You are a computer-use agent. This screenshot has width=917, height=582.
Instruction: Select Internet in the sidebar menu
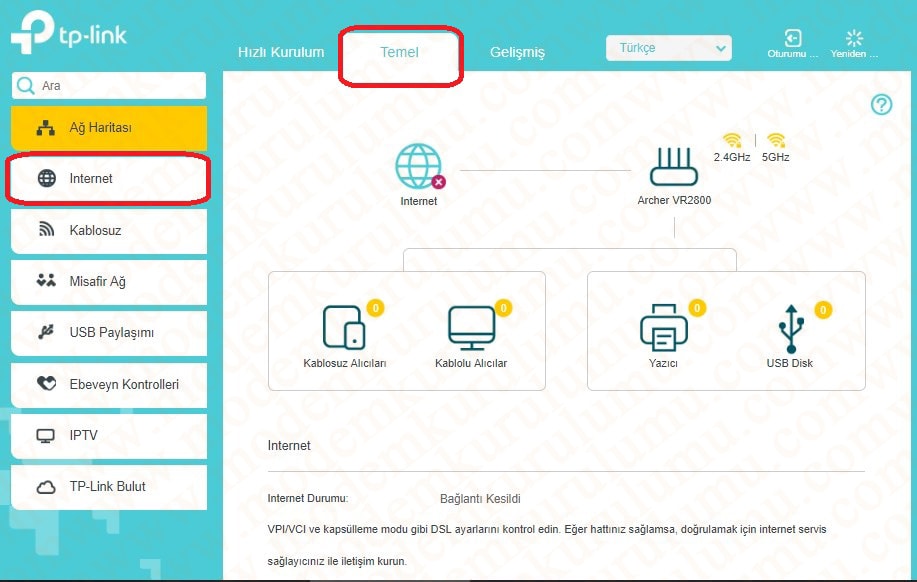[x=108, y=179]
